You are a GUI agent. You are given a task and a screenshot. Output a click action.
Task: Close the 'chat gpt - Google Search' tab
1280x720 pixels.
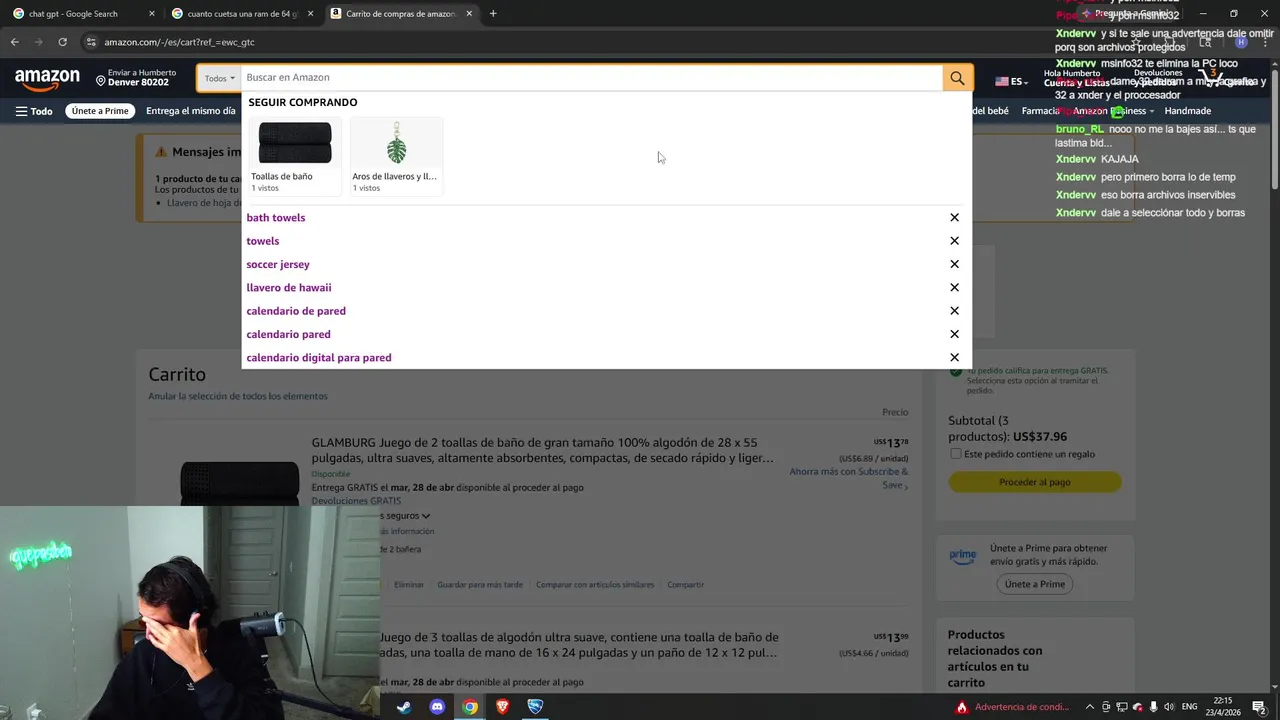152,14
